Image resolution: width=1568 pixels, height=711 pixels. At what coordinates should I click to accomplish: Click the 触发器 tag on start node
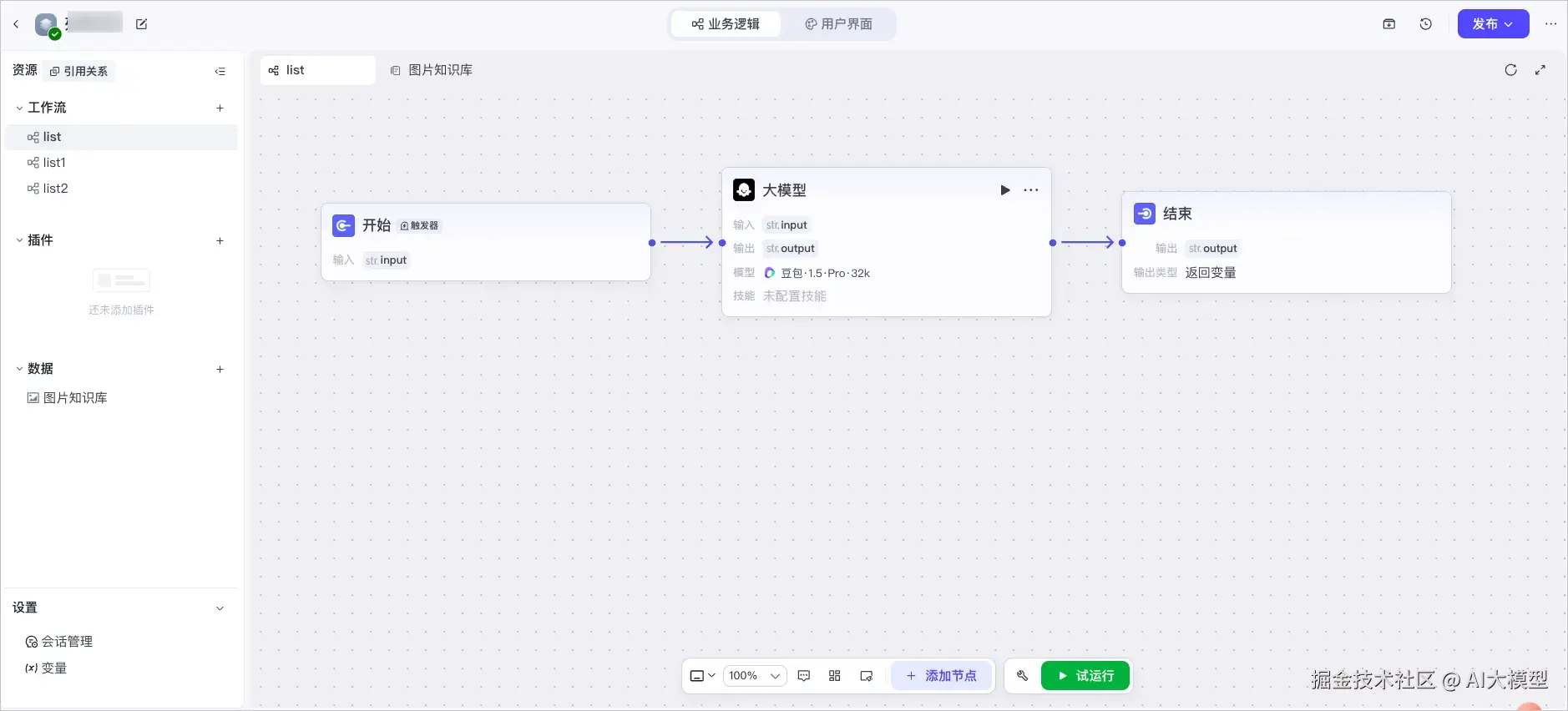pyautogui.click(x=419, y=225)
